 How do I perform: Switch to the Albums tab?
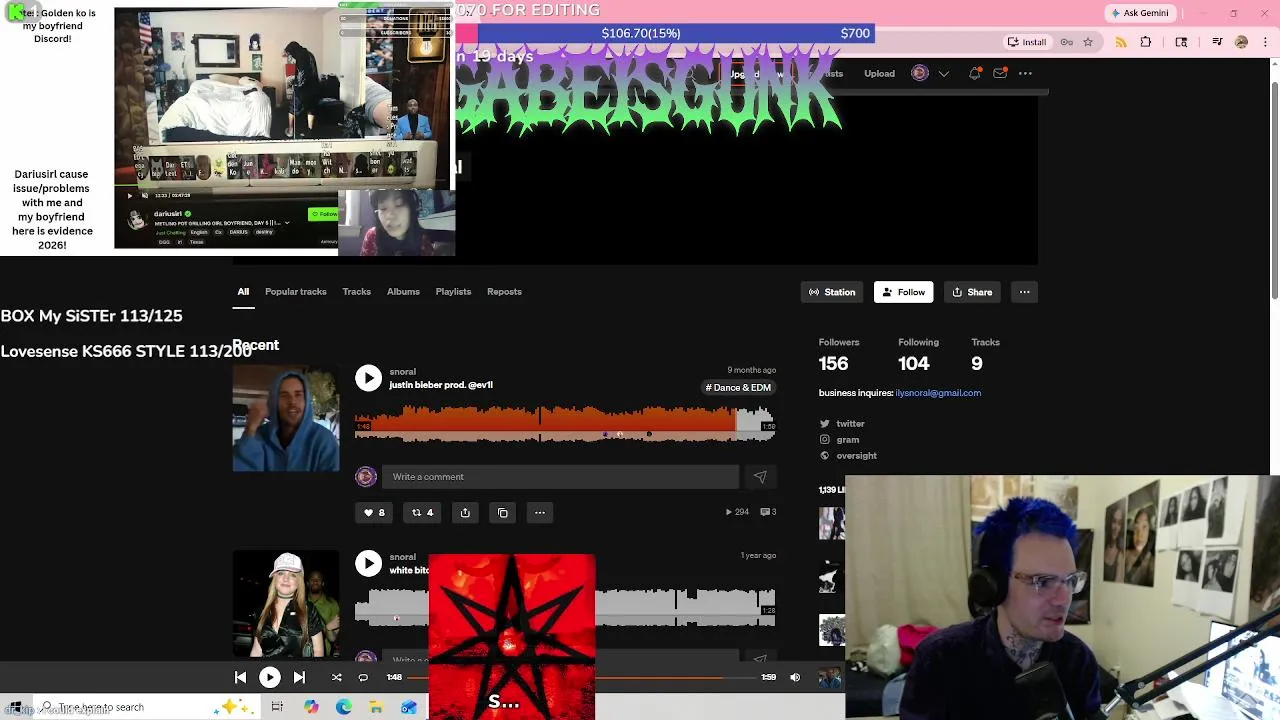[403, 292]
